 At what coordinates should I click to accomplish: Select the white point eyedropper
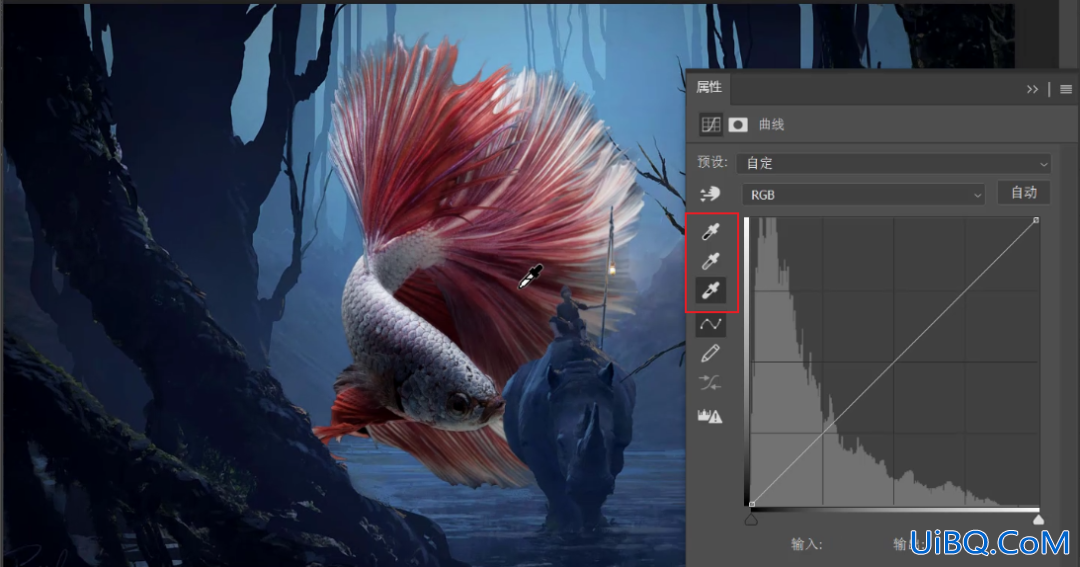[711, 291]
